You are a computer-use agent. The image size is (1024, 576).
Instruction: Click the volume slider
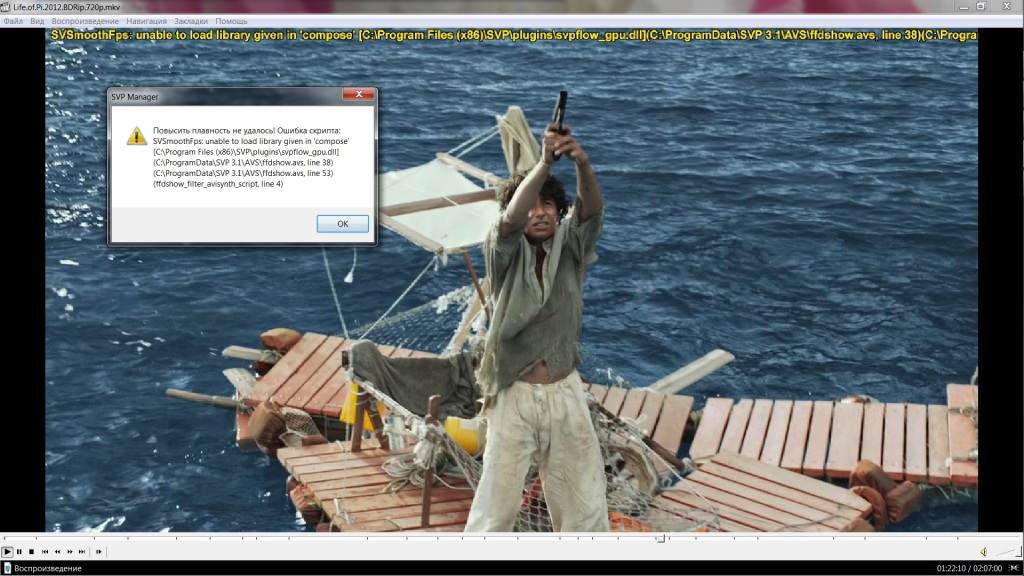click(1004, 552)
